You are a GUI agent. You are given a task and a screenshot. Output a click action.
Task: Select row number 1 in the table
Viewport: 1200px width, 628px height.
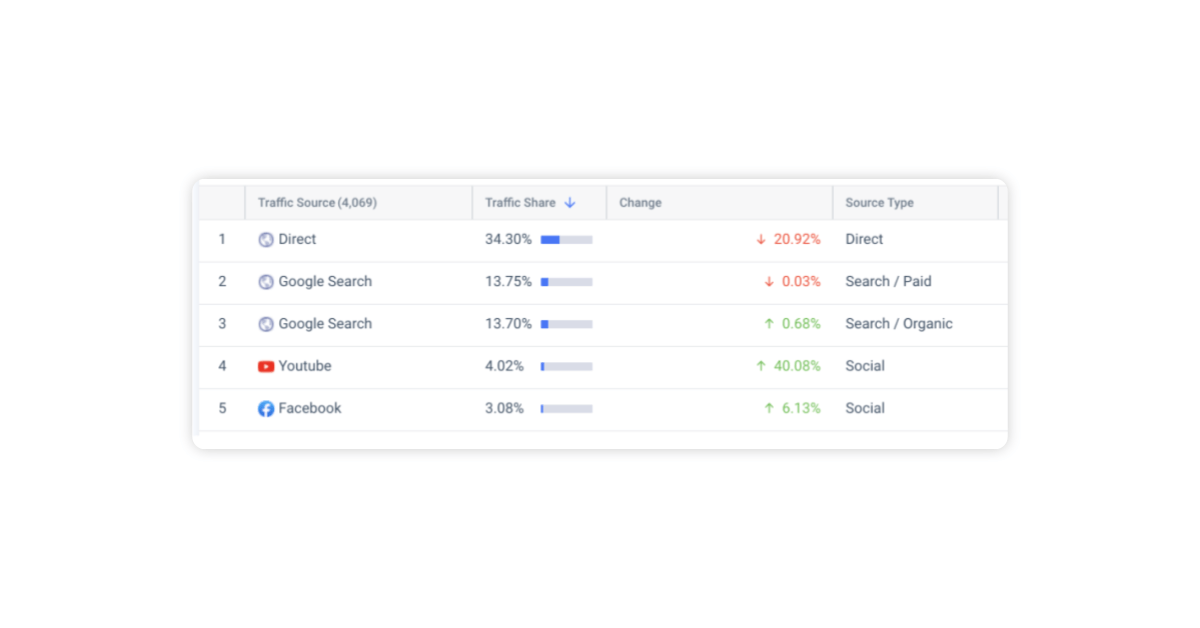pyautogui.click(x=222, y=240)
